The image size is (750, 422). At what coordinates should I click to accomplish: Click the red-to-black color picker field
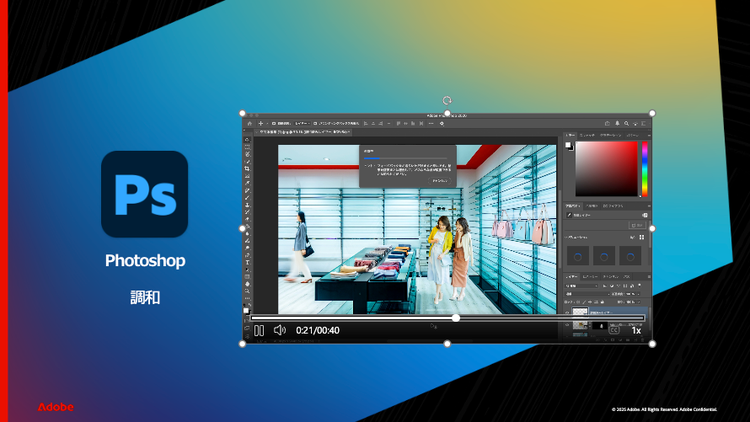(606, 168)
